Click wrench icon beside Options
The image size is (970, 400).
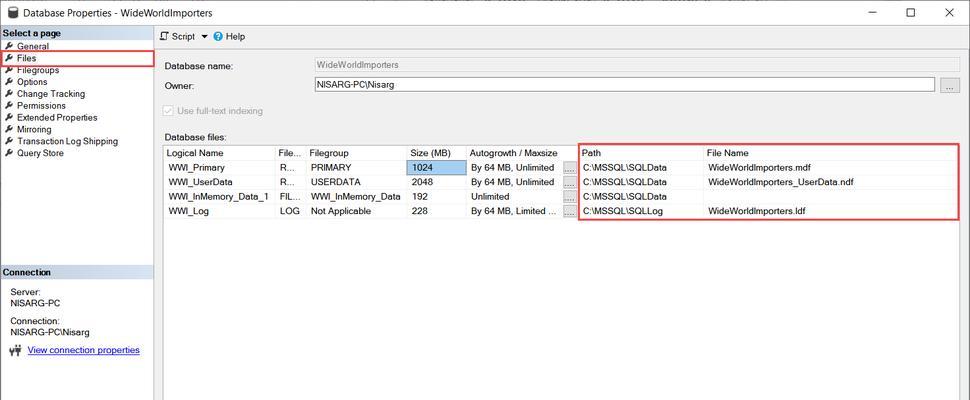[x=9, y=82]
